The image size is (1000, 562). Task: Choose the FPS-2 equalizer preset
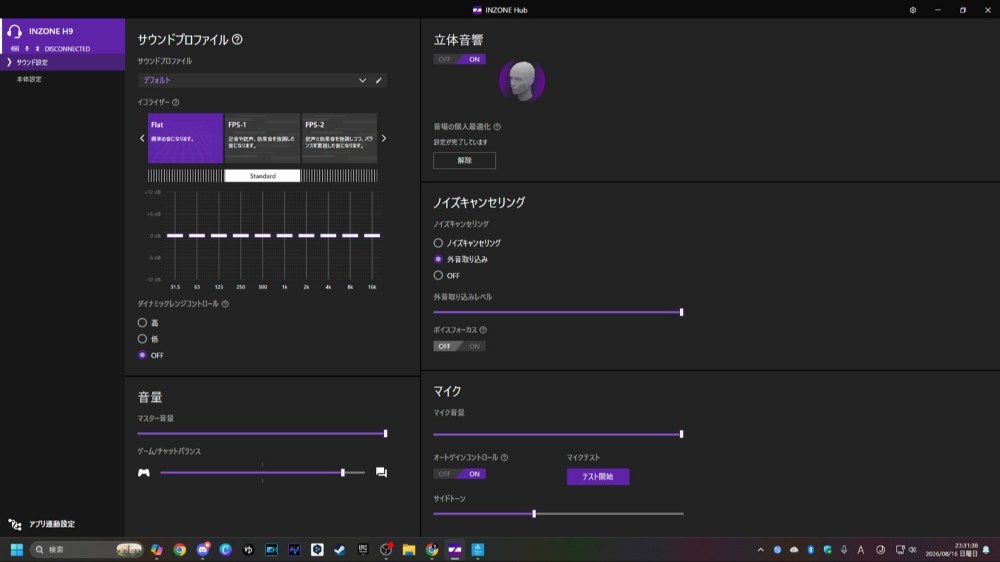click(x=339, y=138)
